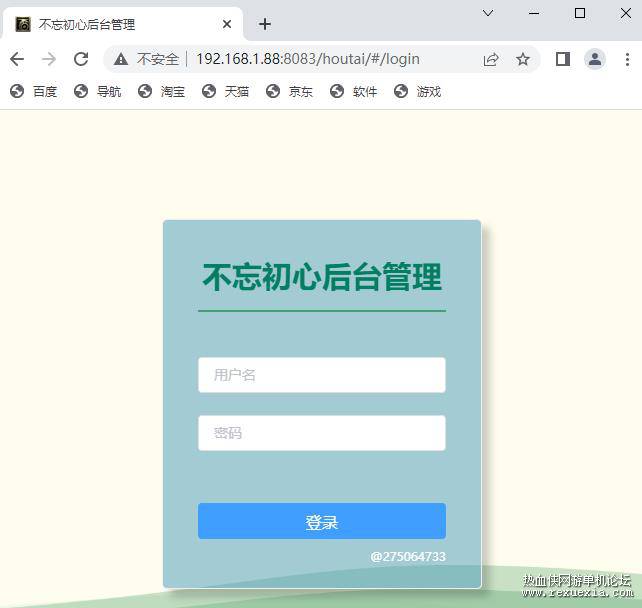Click the browser back arrow

[17, 59]
